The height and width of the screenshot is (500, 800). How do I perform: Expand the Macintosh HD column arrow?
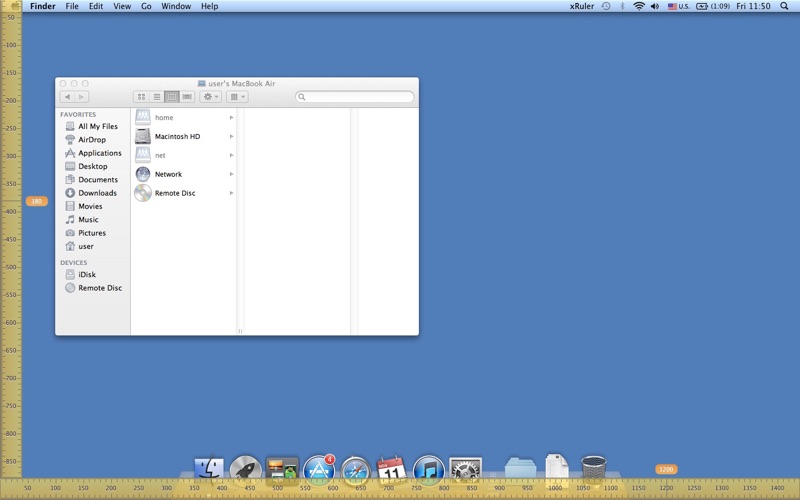pyautogui.click(x=232, y=136)
